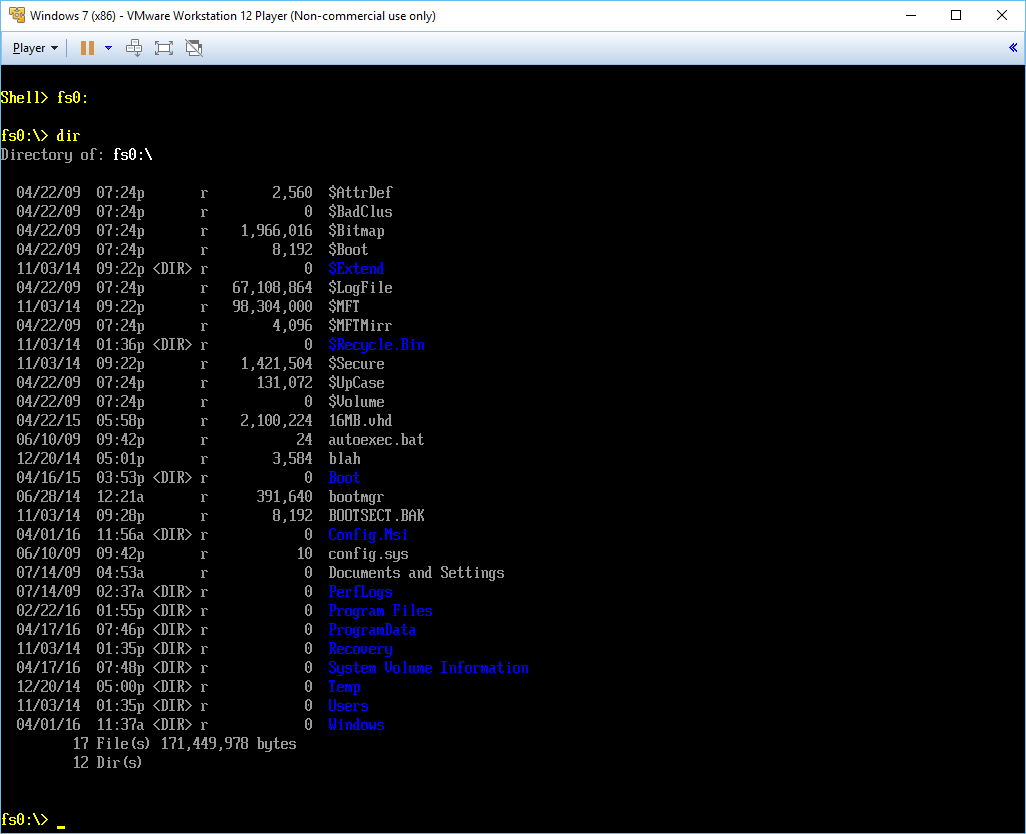Click the blue Program Files directory name
The image size is (1026, 834).
pyautogui.click(x=380, y=610)
